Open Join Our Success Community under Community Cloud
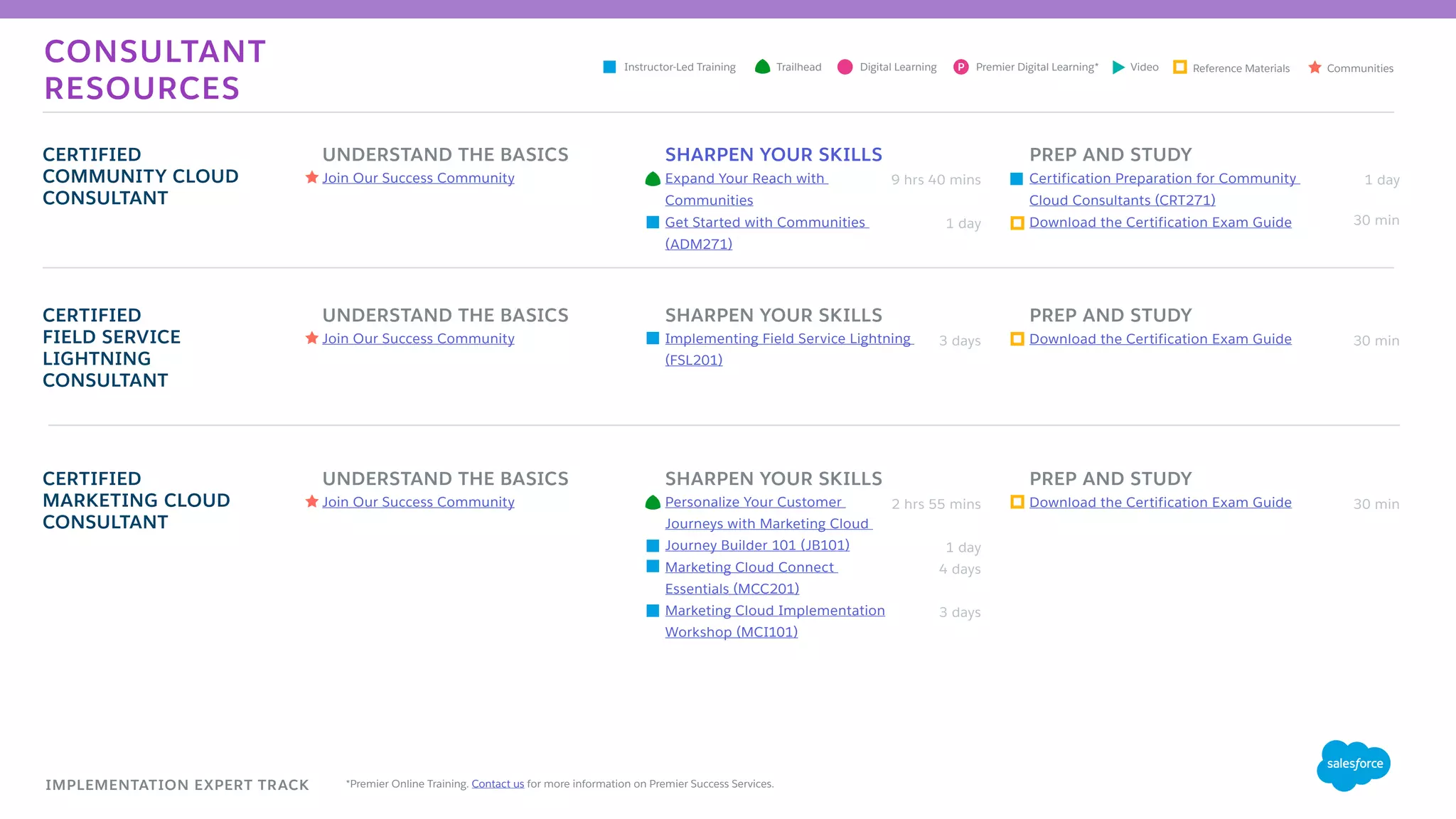 click(418, 178)
